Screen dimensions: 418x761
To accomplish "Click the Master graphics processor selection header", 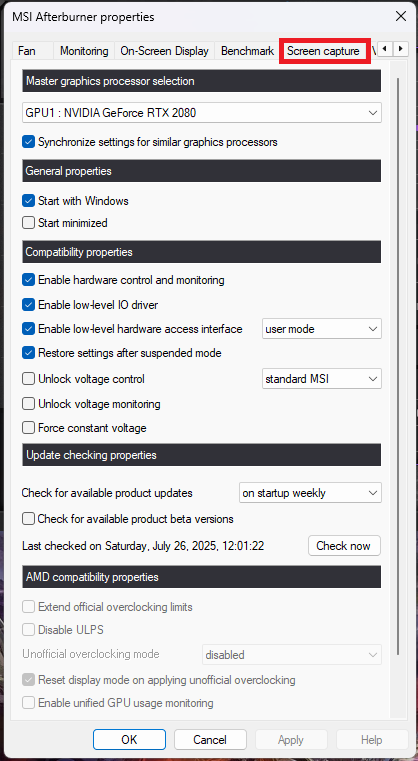I will coord(201,81).
